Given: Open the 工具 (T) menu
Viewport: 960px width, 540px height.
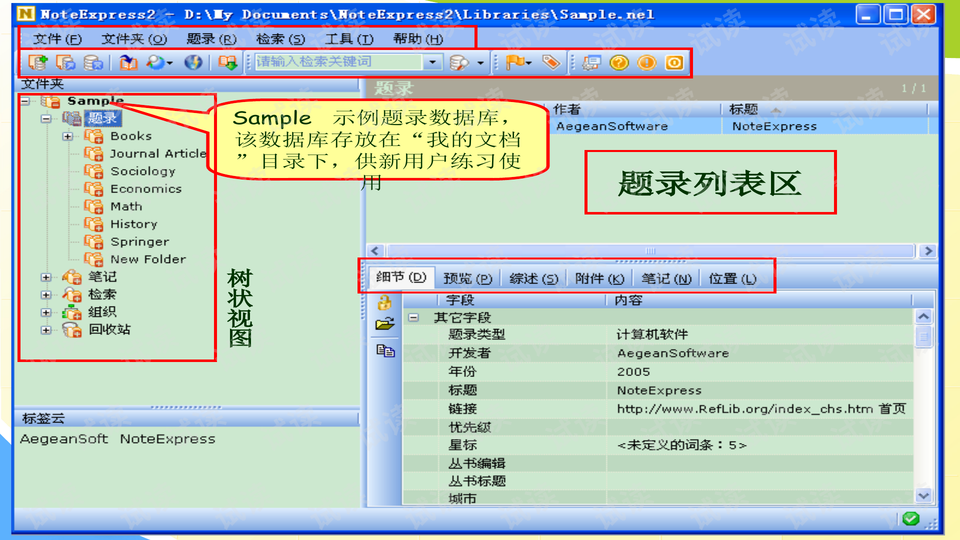Looking at the screenshot, I should pos(349,39).
